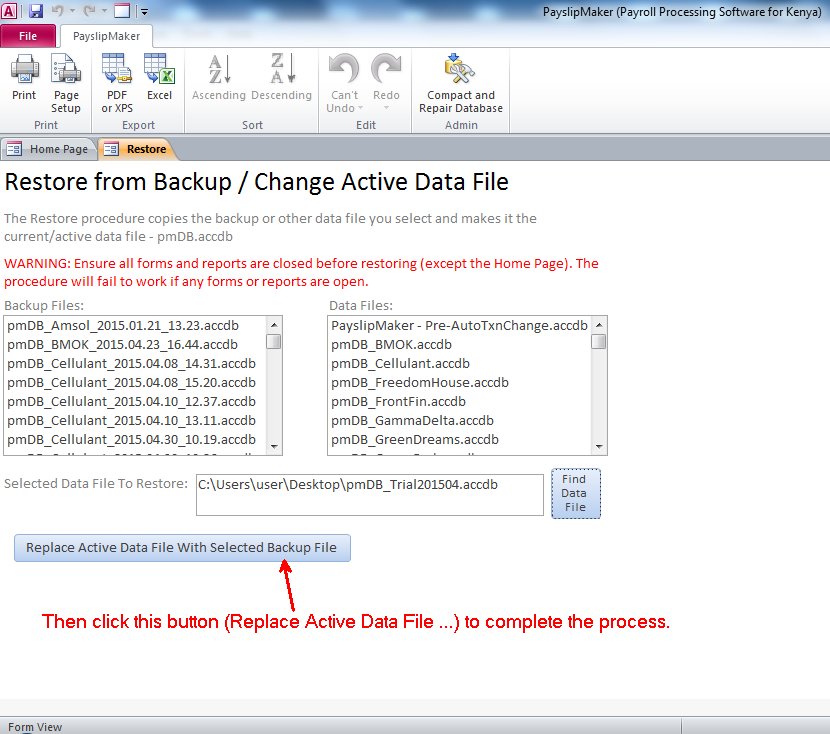This screenshot has width=830, height=734.
Task: Select pmDB_GammaDelta.accdb data file
Action: [x=459, y=421]
